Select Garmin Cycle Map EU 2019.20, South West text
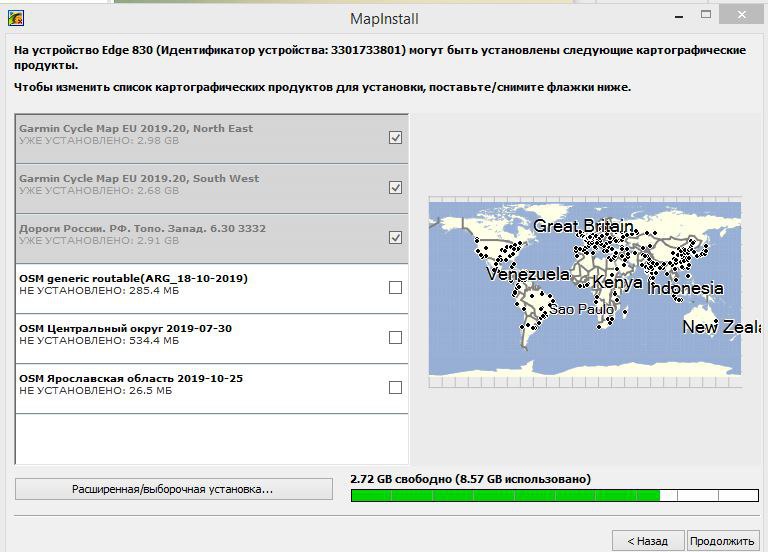 139,178
